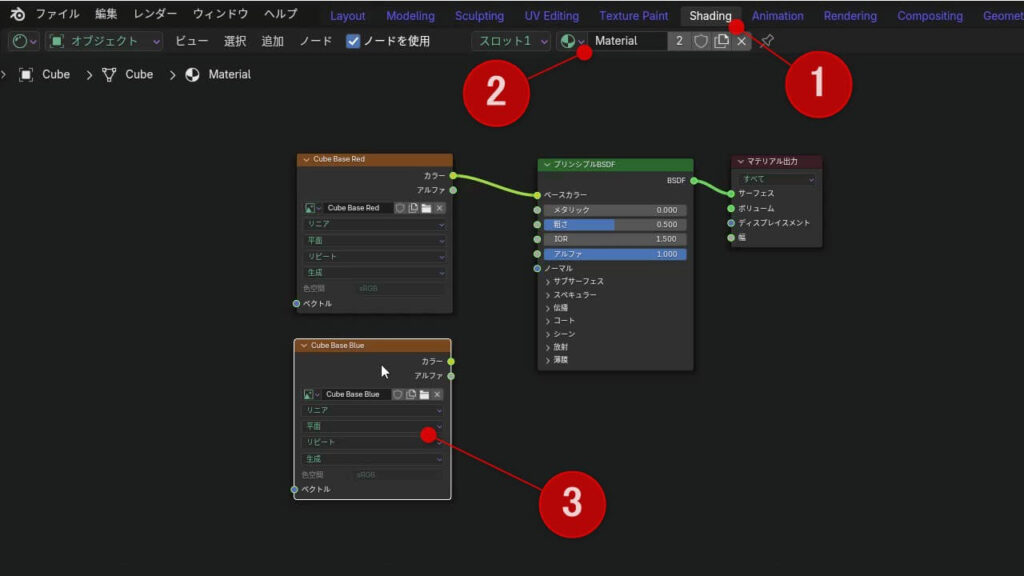
Task: Click the Cube object icon in breadcrumb
Action: click(26, 74)
